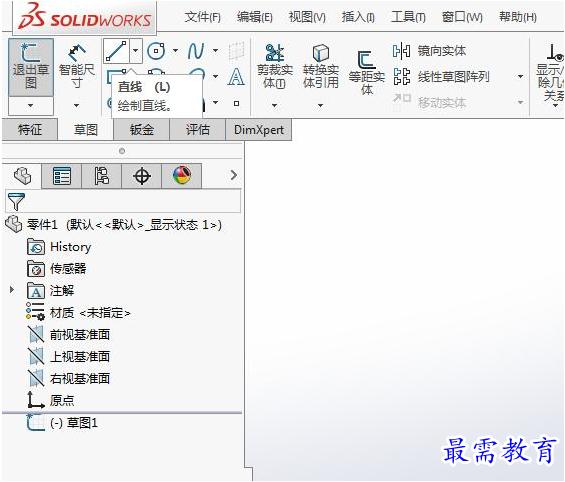565x482 pixels.
Task: Select the Smart Dimension (智能尺寸) tool
Action: pyautogui.click(x=77, y=67)
